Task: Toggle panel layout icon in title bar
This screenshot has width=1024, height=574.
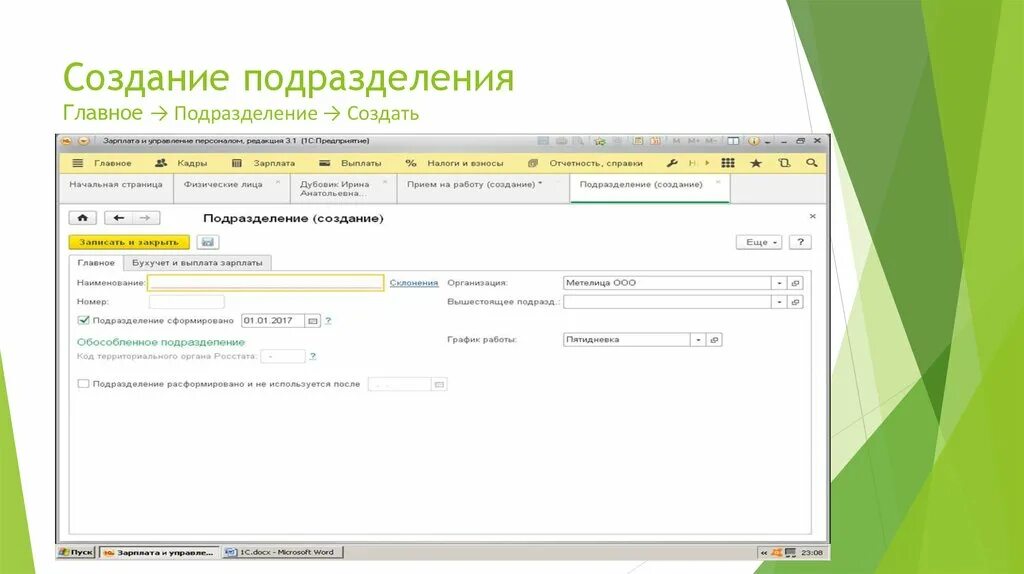Action: (x=733, y=141)
